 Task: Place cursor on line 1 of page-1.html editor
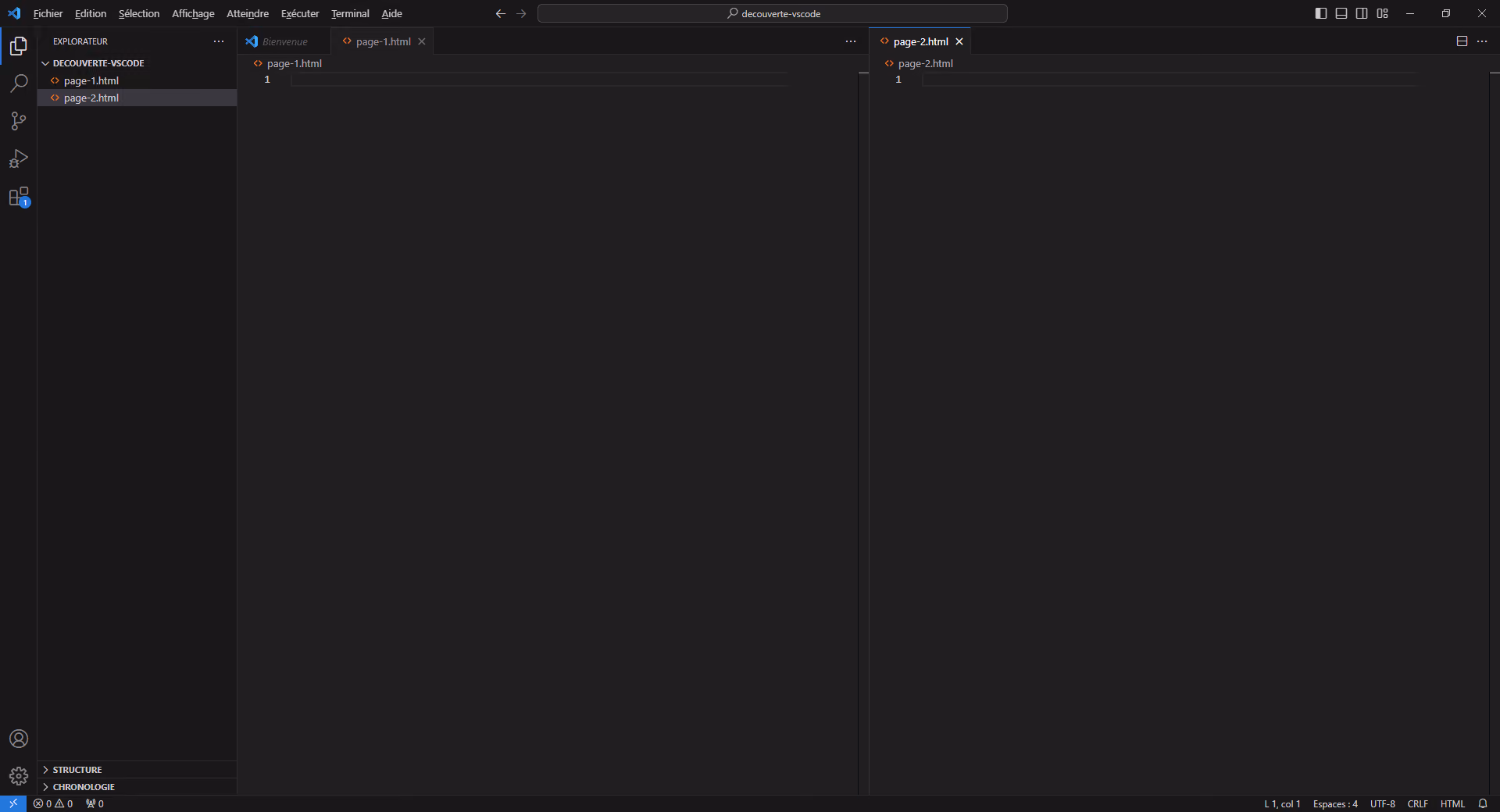(x=539, y=80)
